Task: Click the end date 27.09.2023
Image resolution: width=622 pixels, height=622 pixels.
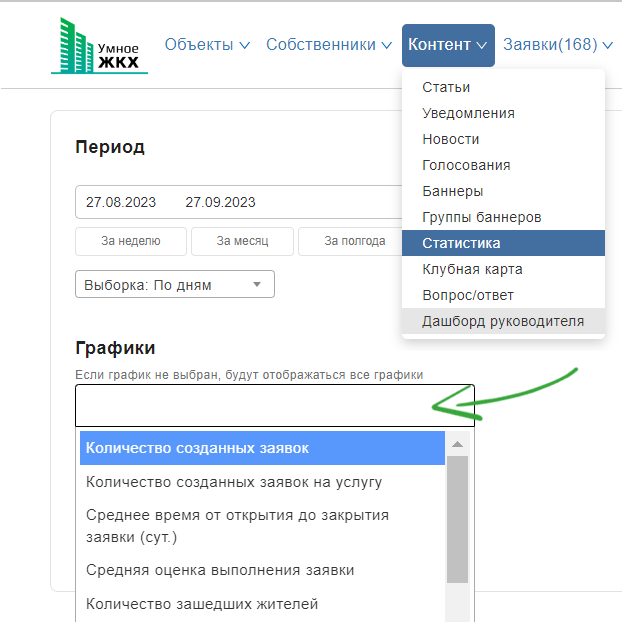Action: (x=220, y=202)
